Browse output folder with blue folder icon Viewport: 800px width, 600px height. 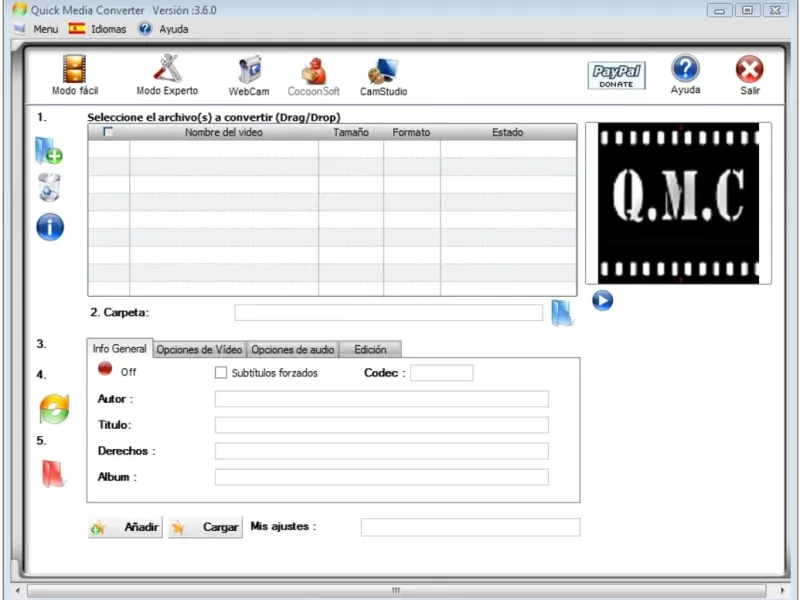point(563,313)
